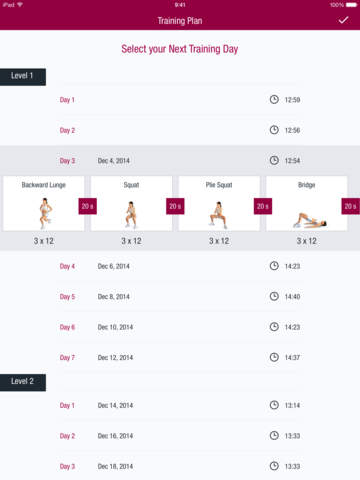Expand Day 4 dated Dec 6, 2014
Image resolution: width=360 pixels, height=480 pixels.
click(180, 266)
